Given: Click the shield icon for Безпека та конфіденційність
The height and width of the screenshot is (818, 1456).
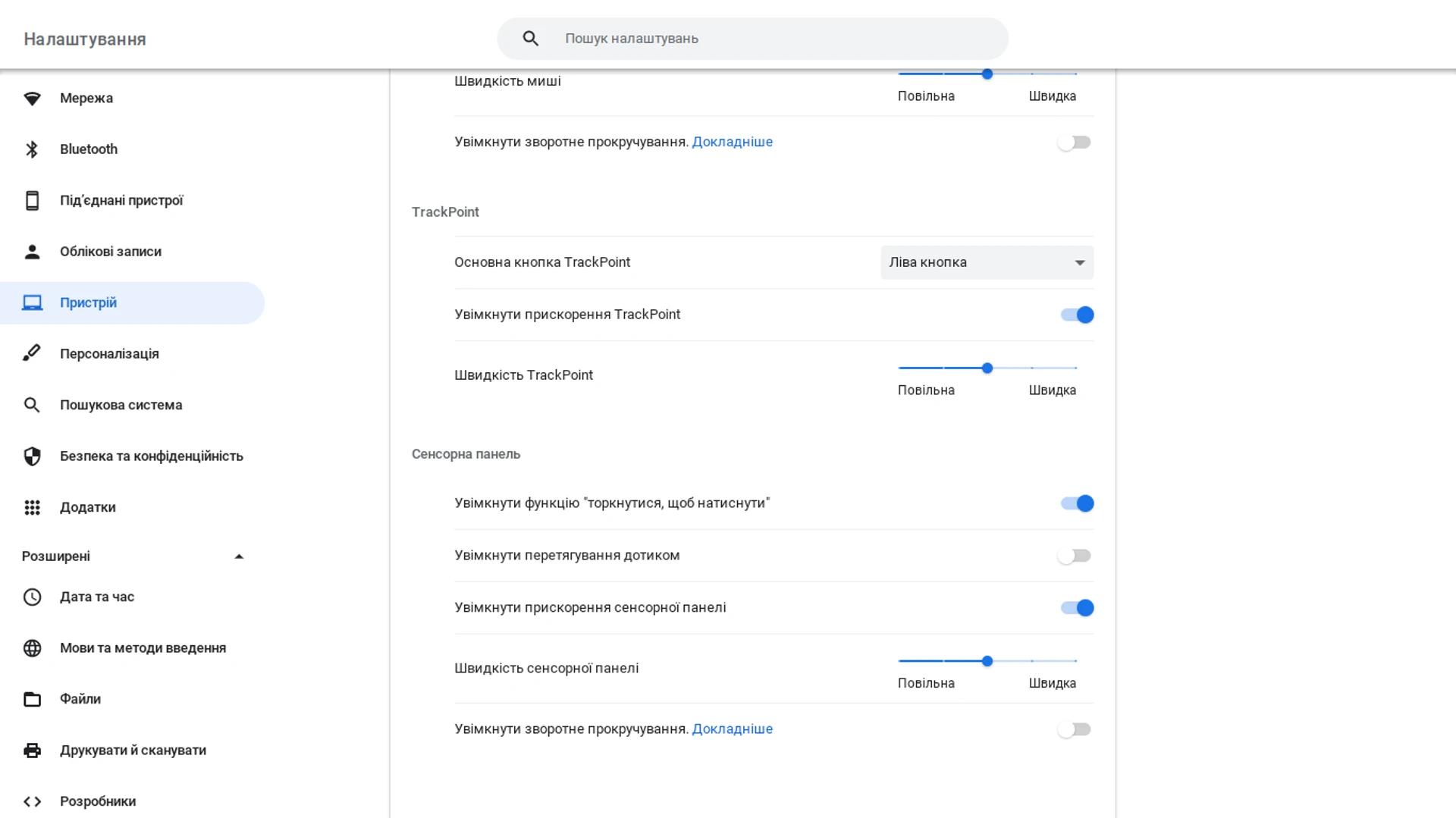Looking at the screenshot, I should [32, 456].
